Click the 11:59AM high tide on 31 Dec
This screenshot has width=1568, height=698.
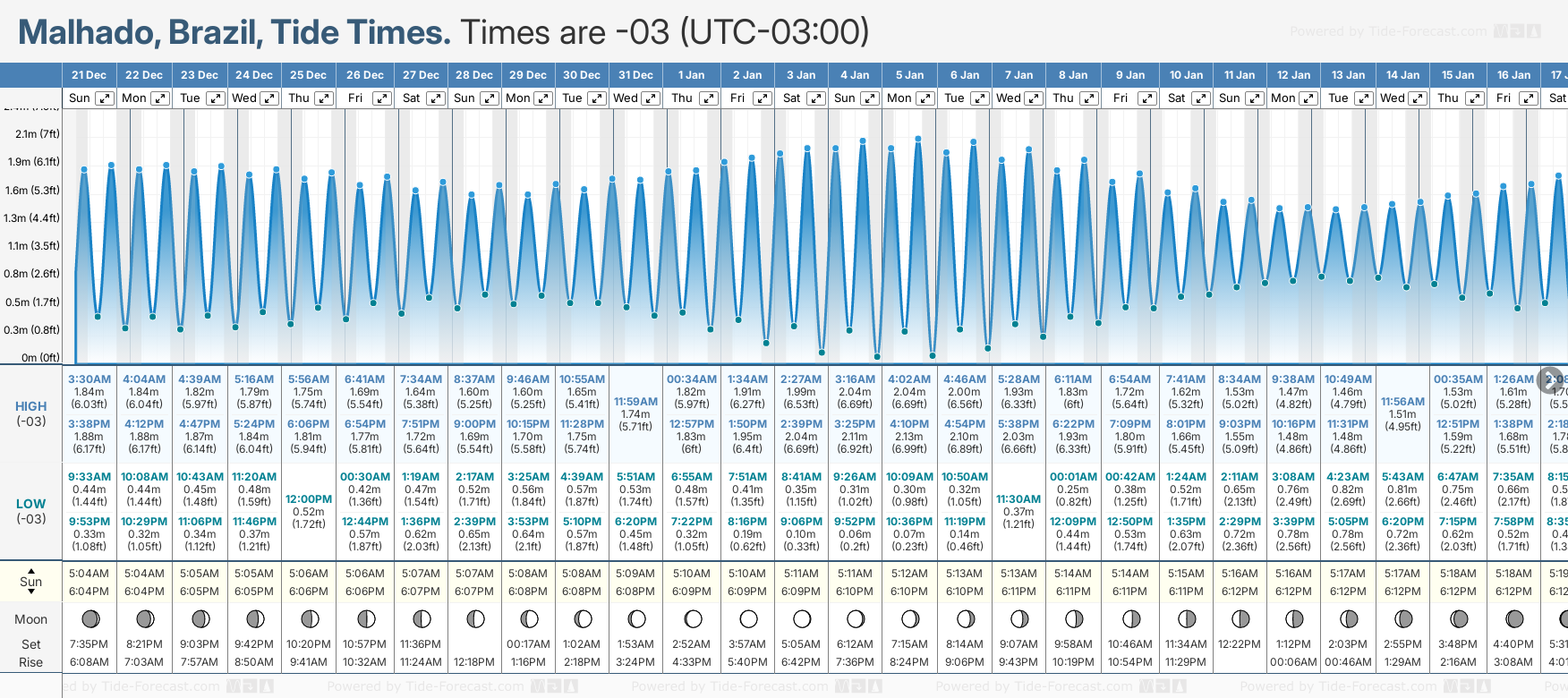(x=635, y=402)
